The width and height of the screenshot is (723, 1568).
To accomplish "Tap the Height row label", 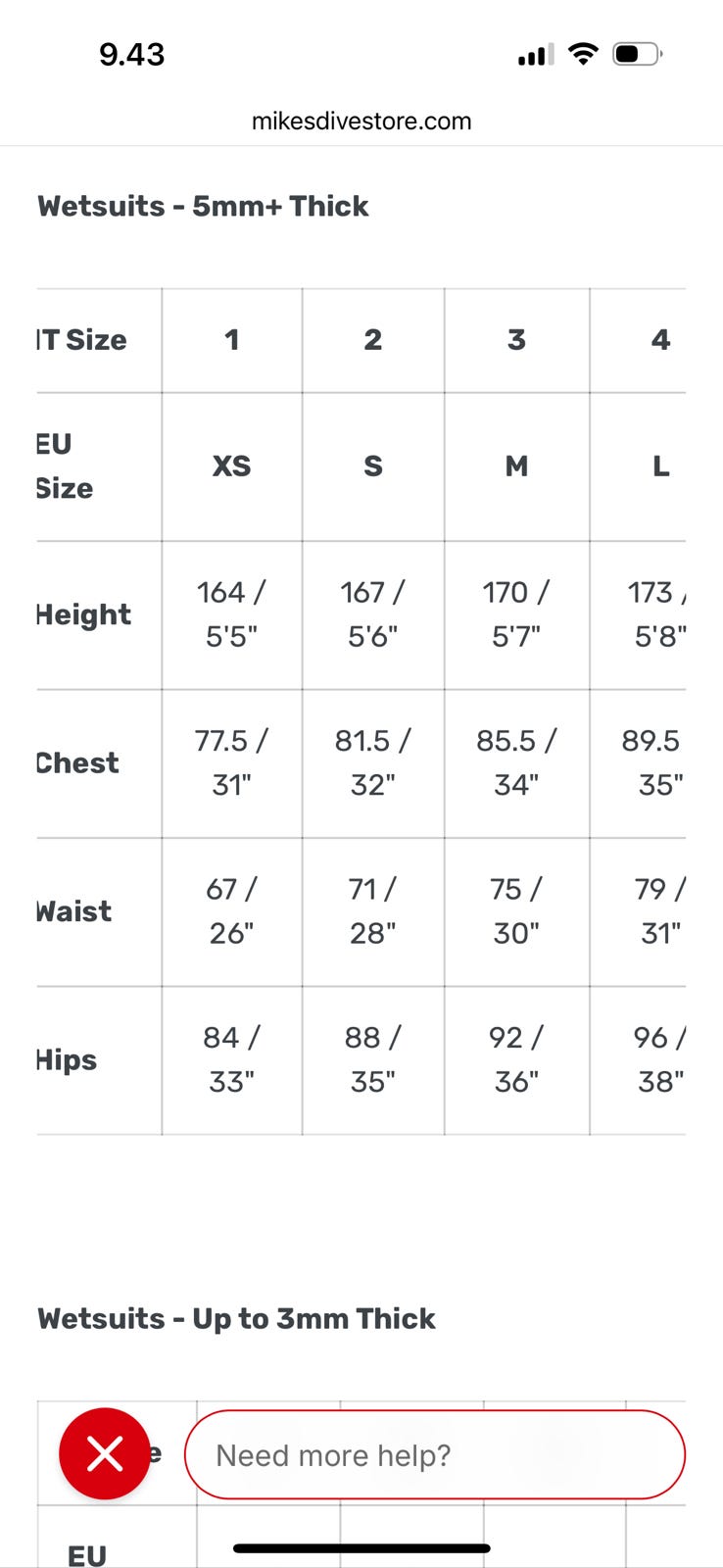I will click(83, 614).
